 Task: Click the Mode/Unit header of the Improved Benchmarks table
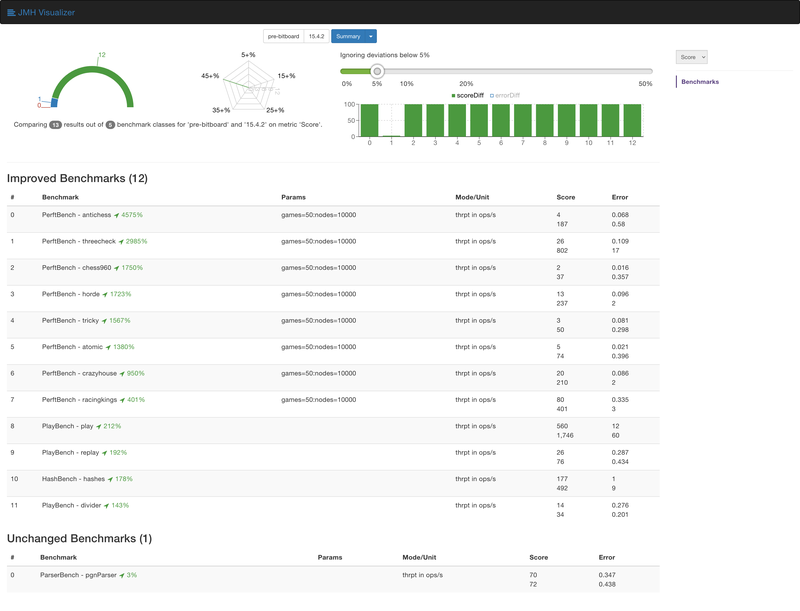tap(472, 197)
